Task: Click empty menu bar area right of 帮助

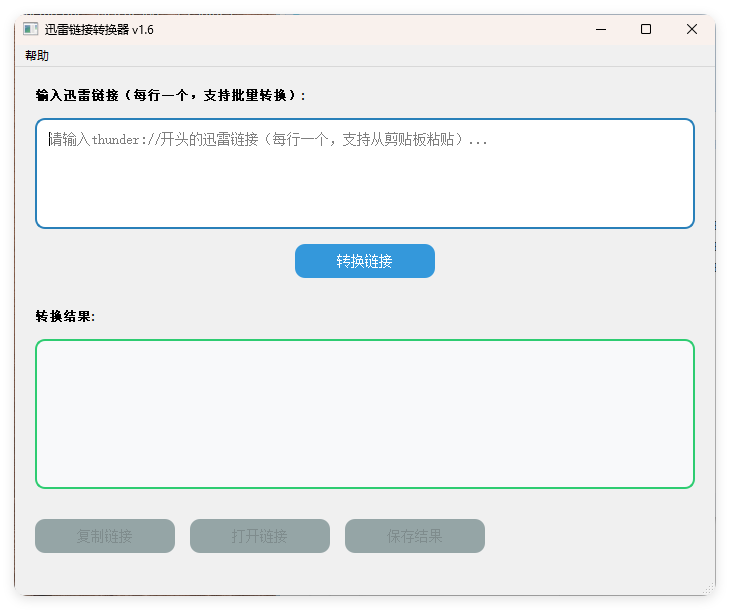Action: pos(380,56)
